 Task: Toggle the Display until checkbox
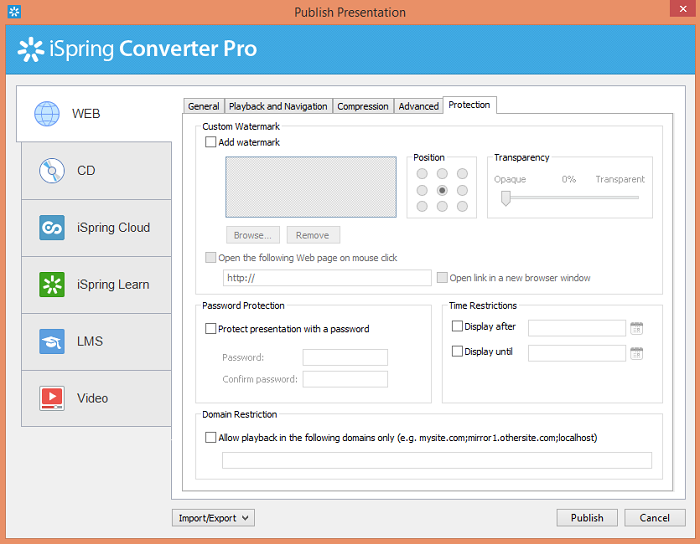click(457, 351)
